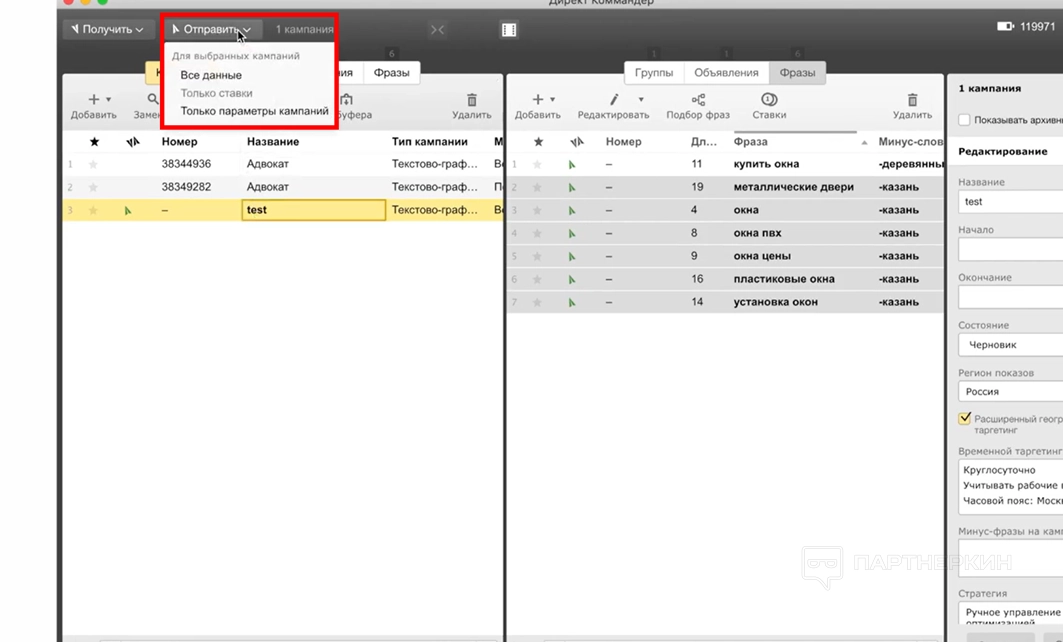Enable Показывать архивные checkbox
This screenshot has width=1063, height=642.
(x=964, y=120)
